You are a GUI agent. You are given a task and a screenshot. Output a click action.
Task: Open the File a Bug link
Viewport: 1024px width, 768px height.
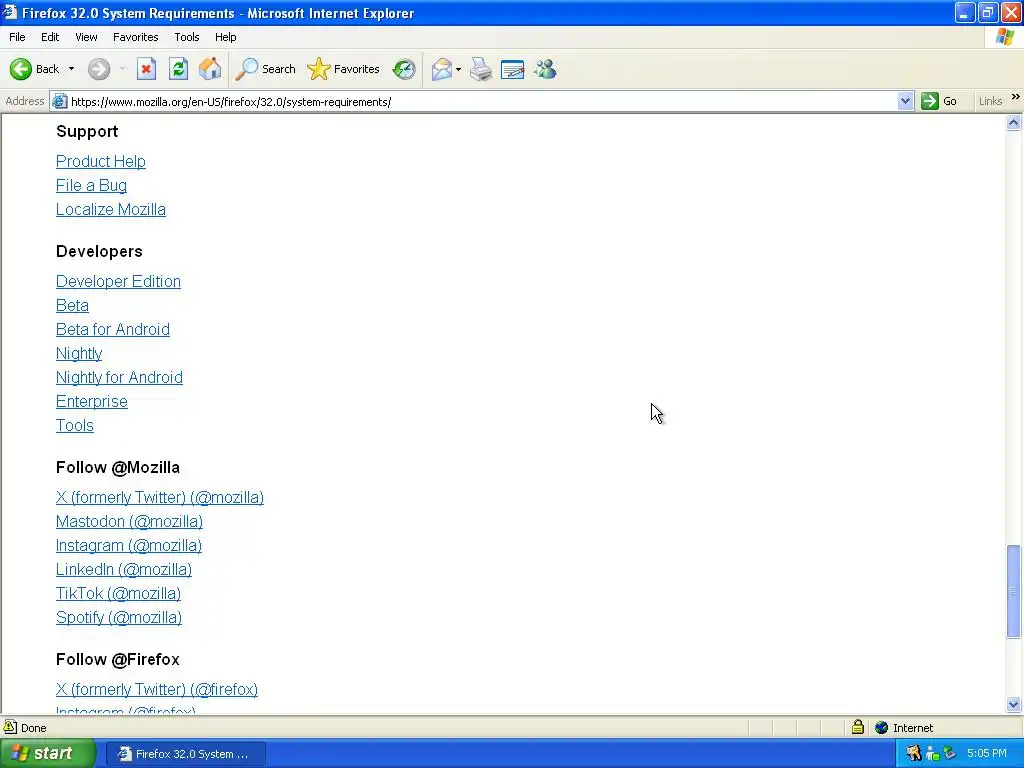[91, 185]
